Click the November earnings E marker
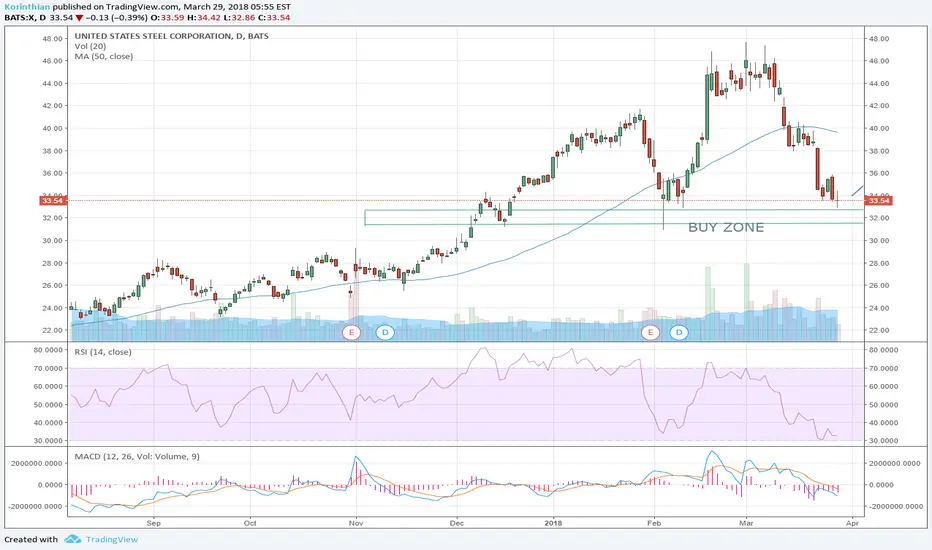 coord(352,332)
